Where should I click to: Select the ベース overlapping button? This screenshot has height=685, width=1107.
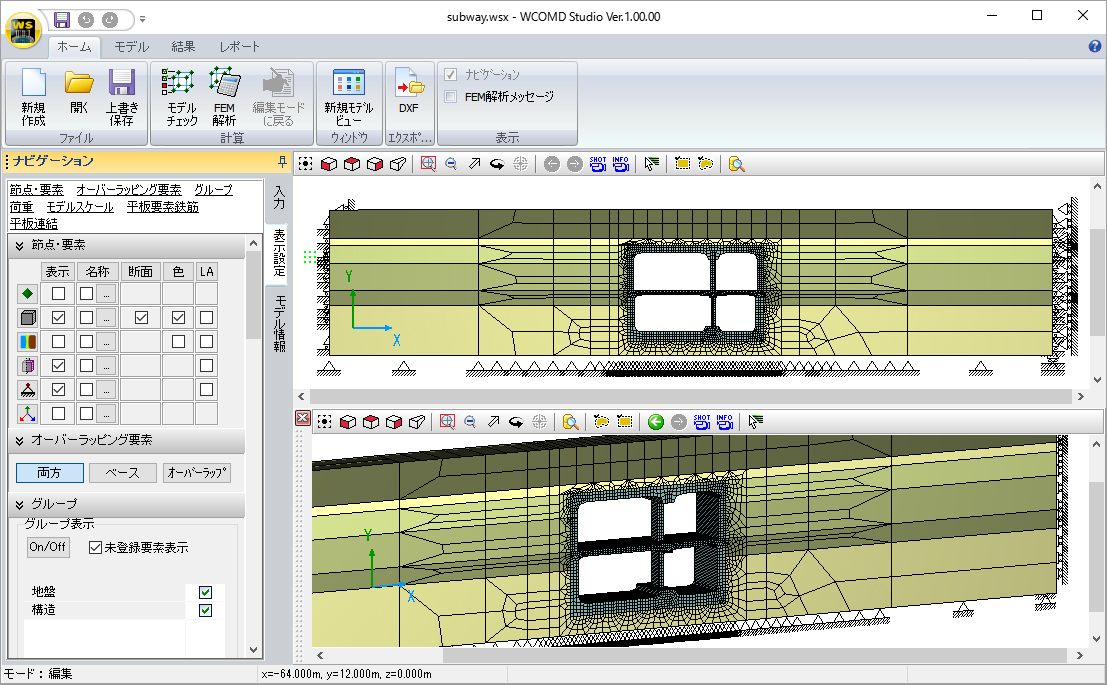click(122, 473)
